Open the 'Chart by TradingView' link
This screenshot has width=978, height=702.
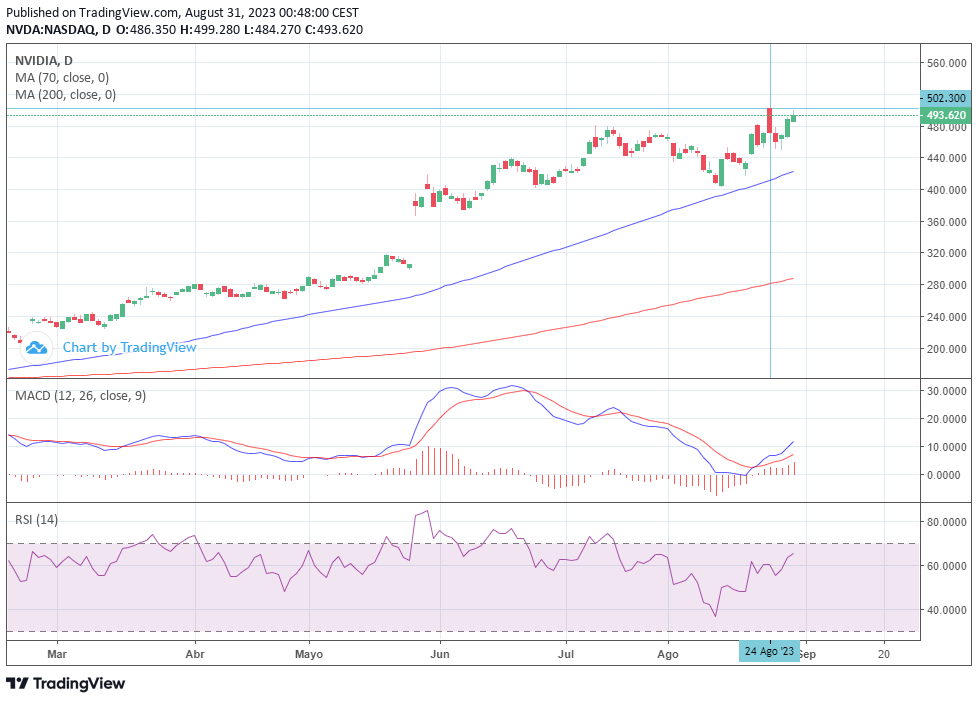(130, 348)
